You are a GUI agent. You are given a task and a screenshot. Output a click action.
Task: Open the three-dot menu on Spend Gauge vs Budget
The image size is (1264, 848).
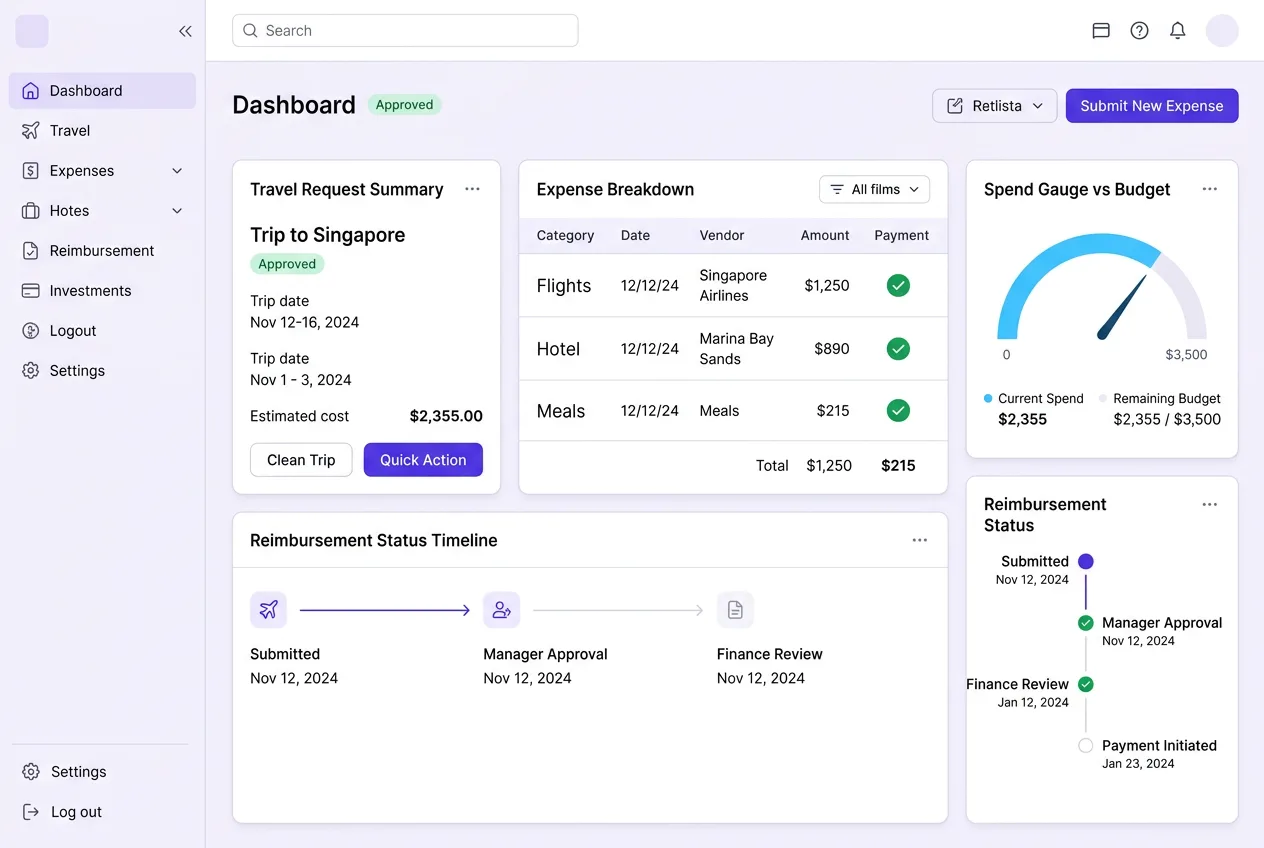[1210, 189]
